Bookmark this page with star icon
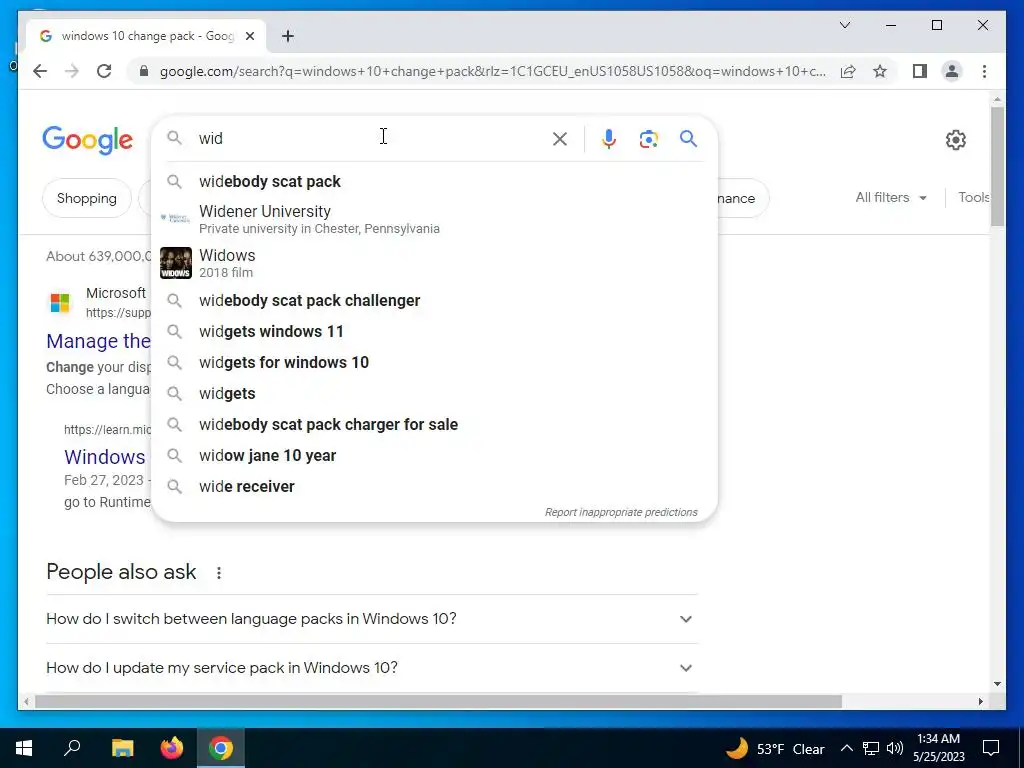1024x768 pixels. click(x=880, y=71)
